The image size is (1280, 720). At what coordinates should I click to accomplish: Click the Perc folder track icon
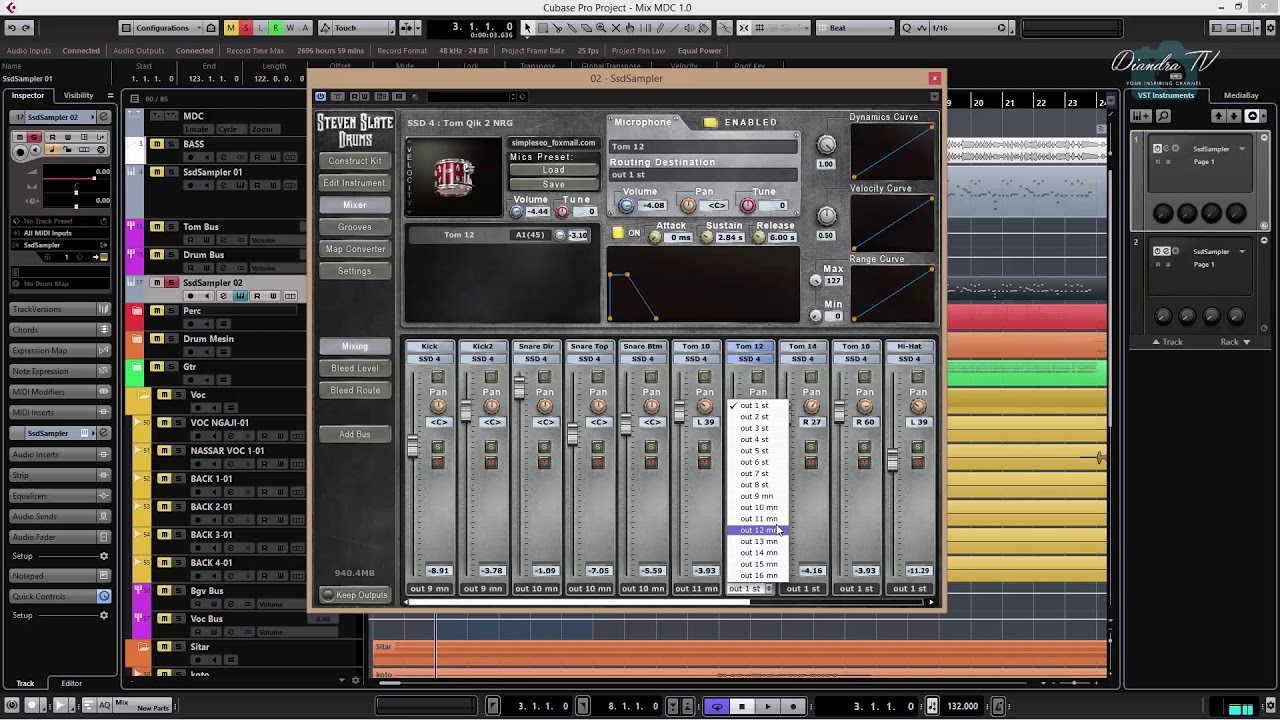pyautogui.click(x=138, y=311)
